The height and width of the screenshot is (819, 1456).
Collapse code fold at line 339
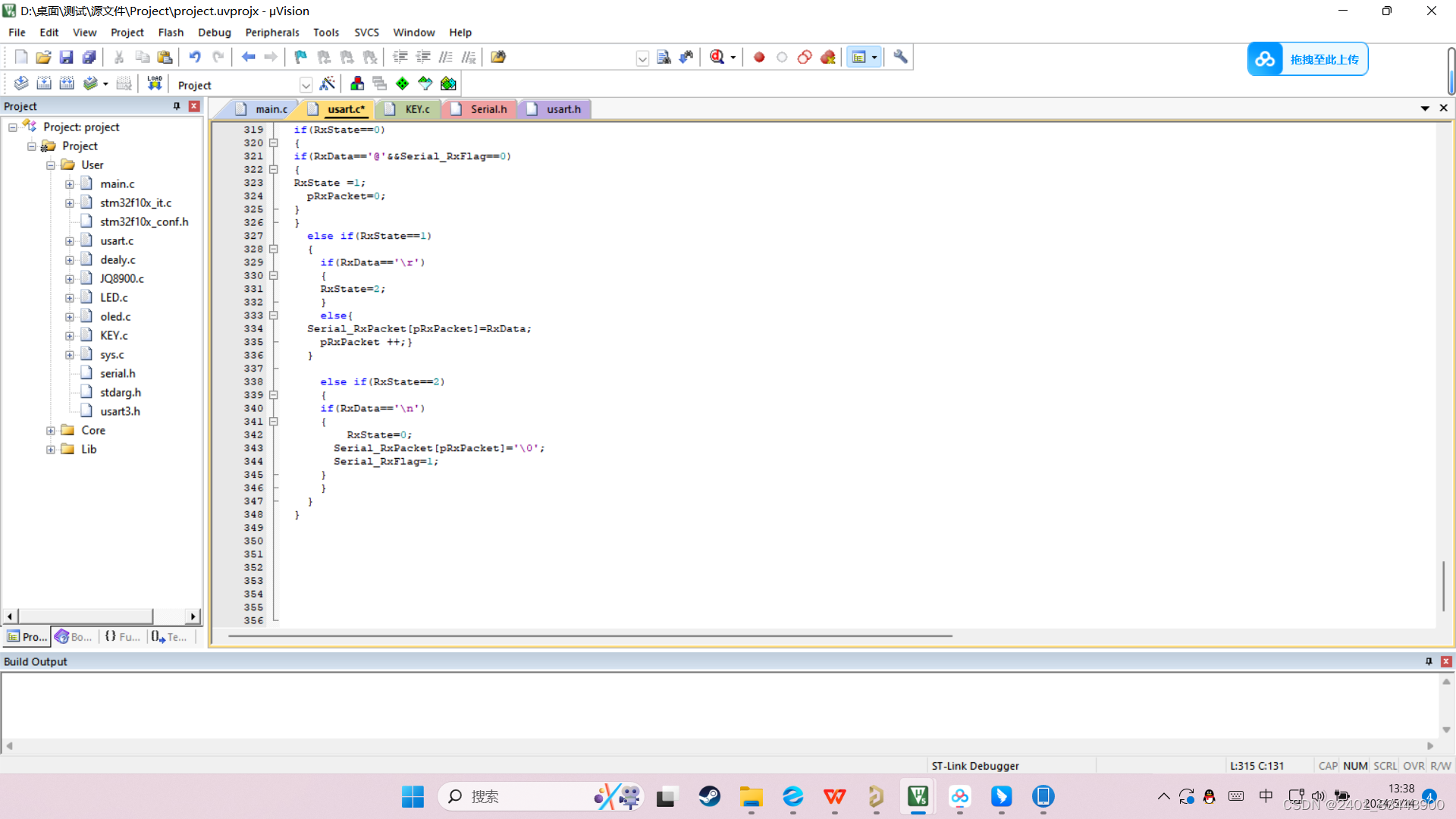[x=274, y=395]
